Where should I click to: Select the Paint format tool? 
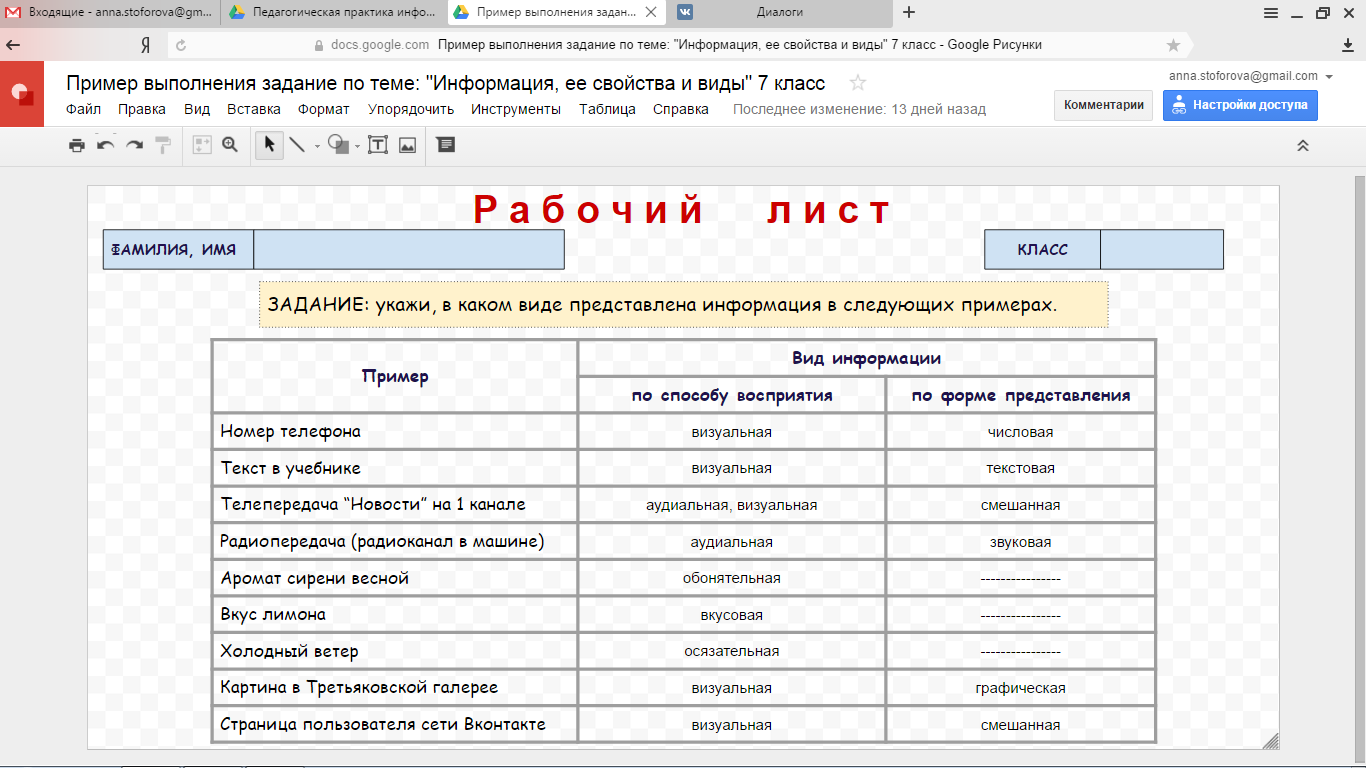[x=162, y=145]
